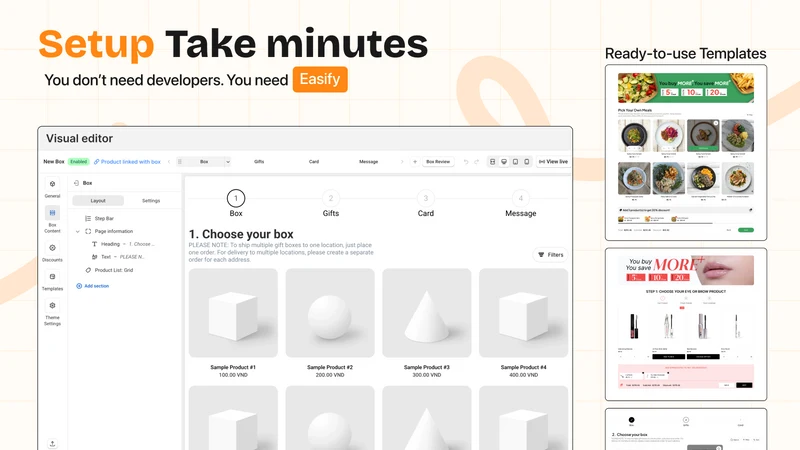Click step 4 Message circle in preview
Viewport: 800px width, 450px height.
tap(520, 198)
